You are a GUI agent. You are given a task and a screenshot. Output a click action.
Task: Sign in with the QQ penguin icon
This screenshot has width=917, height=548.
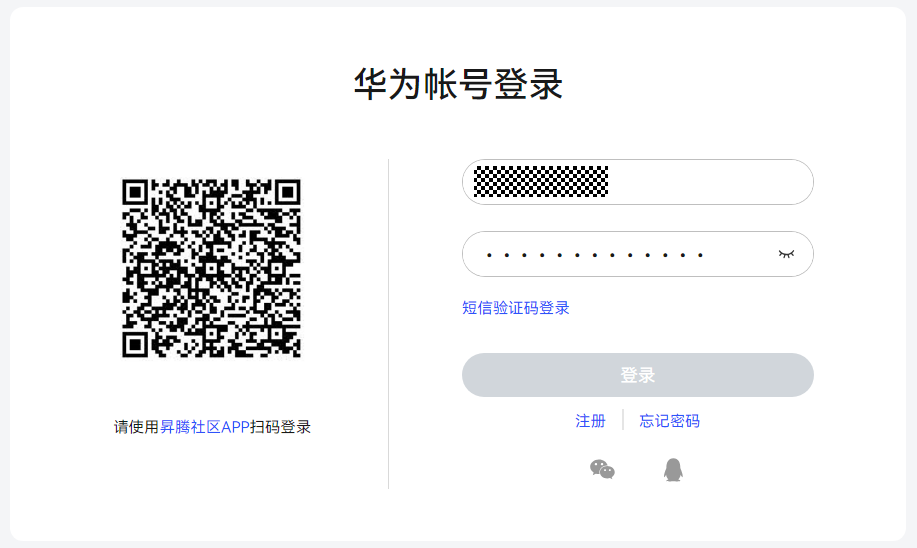pos(673,470)
